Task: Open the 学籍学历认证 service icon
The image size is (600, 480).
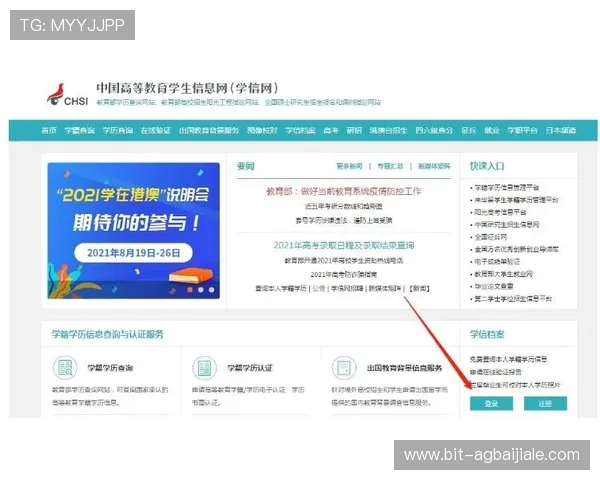Action: pos(204,368)
